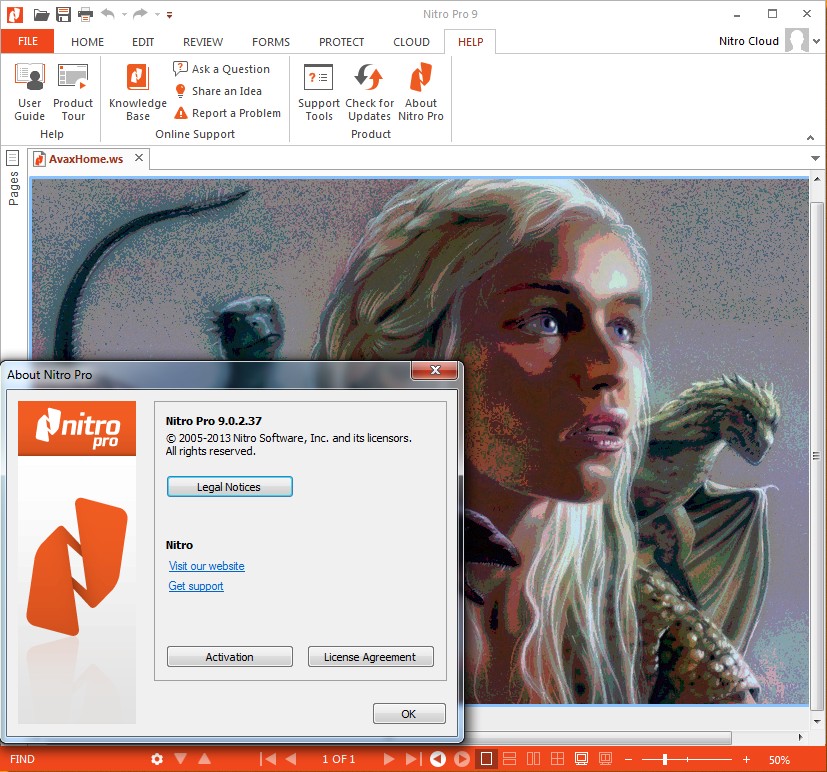Open Find settings gear in status bar
827x772 pixels.
click(x=157, y=759)
